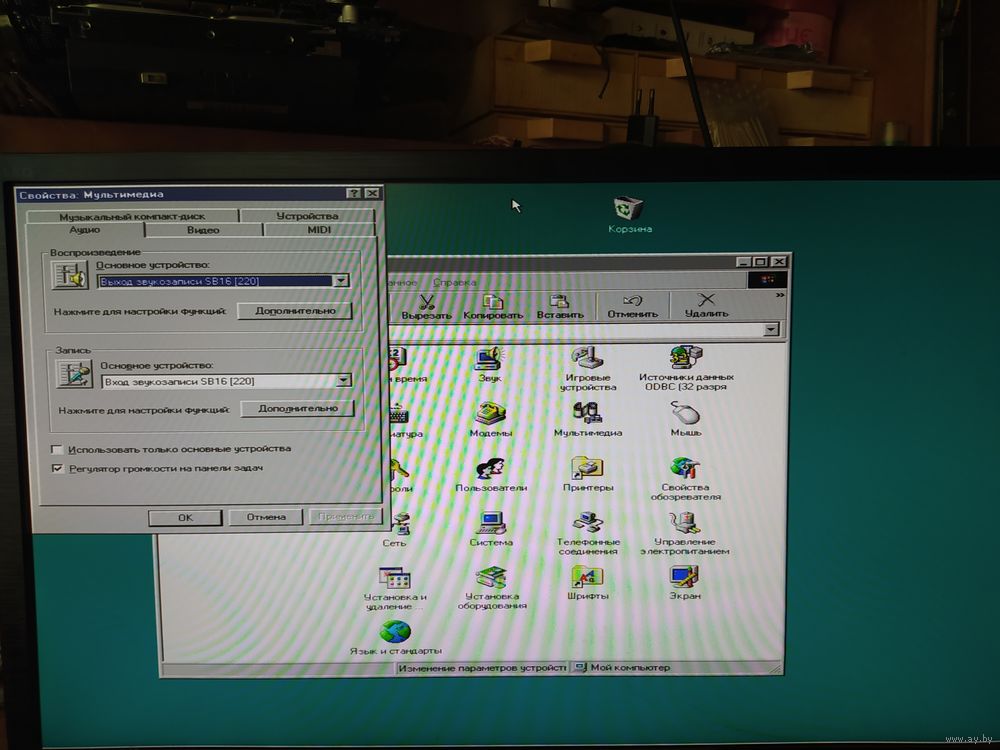Switch to Музыкальный компакт-диск tab
This screenshot has height=750, width=1000.
pos(132,216)
